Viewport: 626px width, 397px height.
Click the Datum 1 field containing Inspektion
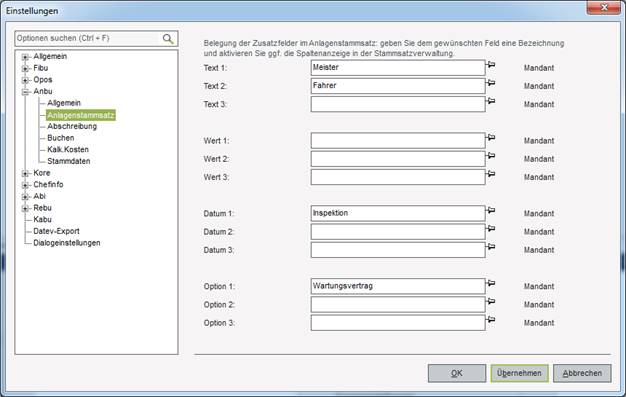tap(398, 213)
